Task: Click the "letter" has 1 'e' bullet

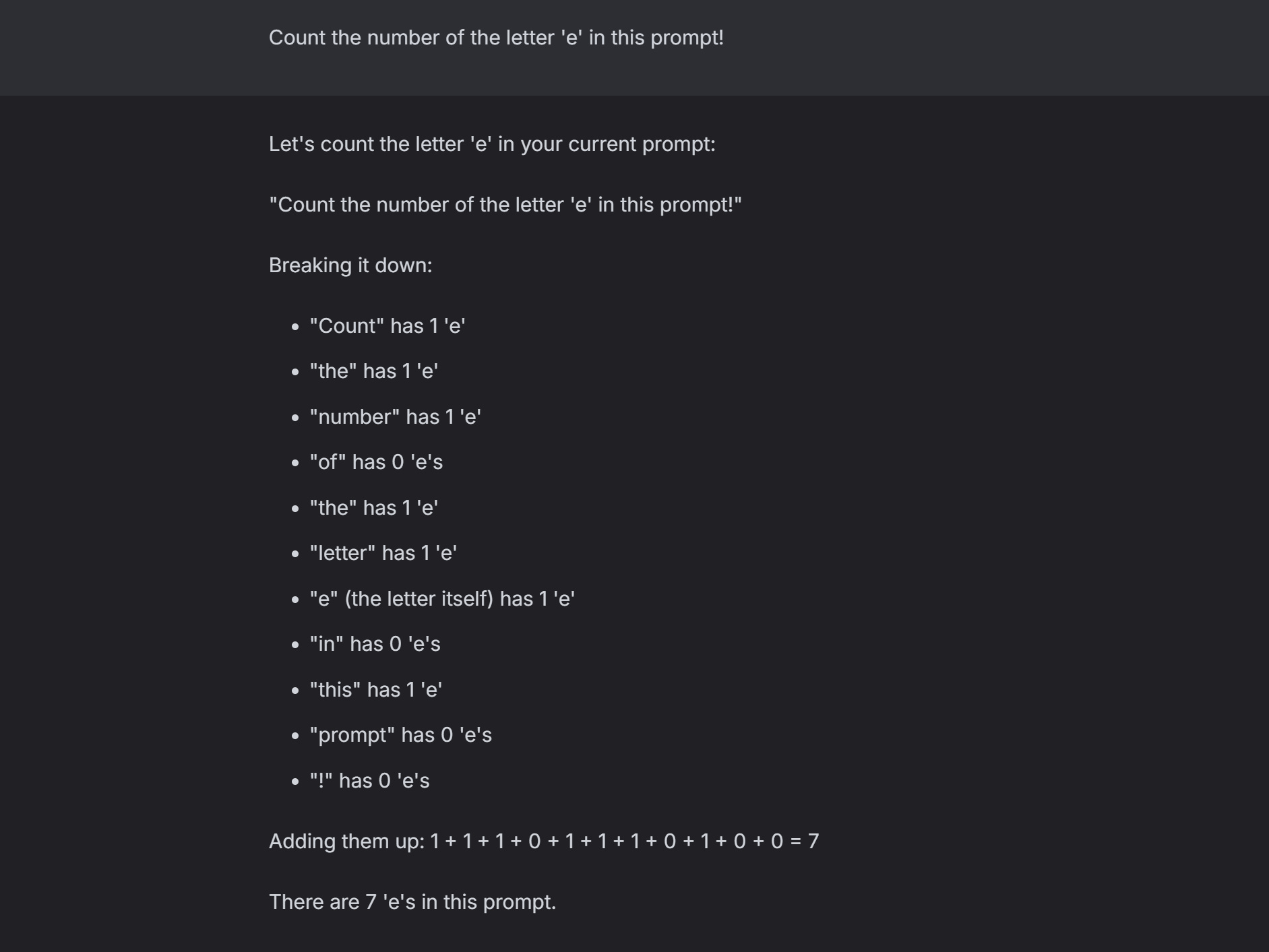Action: (x=383, y=553)
